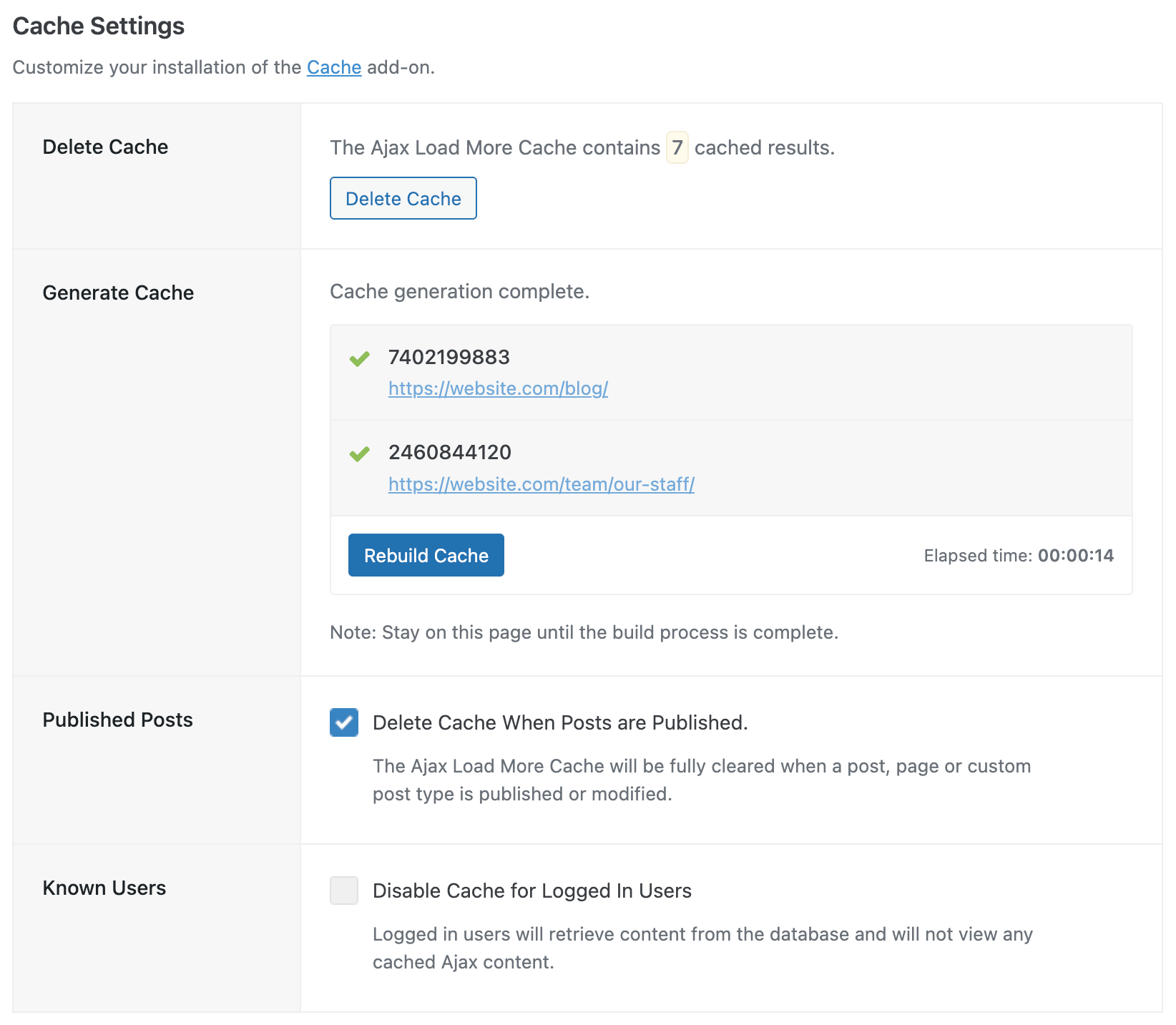Uncheck Delete Cache When Posts are Published
The image size is (1176, 1025).
tap(344, 722)
